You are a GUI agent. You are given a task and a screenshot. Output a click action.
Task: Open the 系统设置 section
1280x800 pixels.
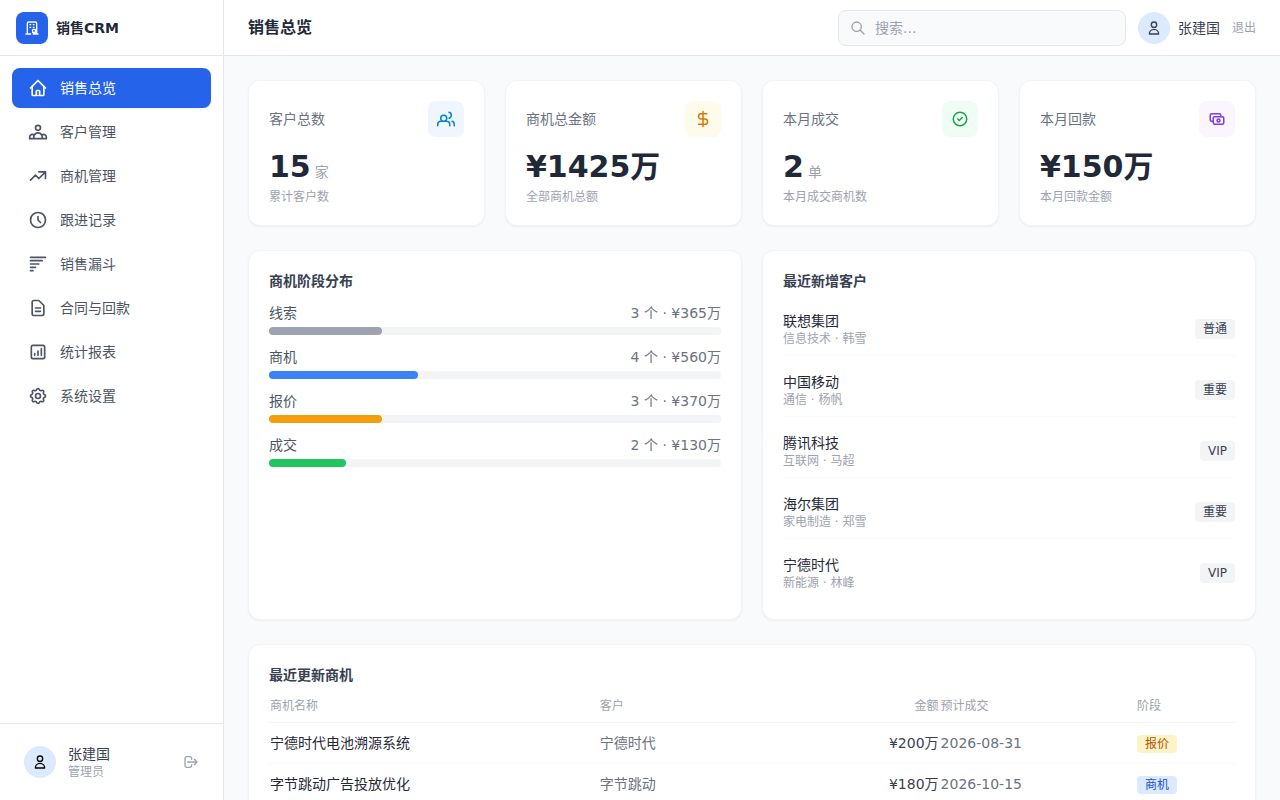(111, 396)
